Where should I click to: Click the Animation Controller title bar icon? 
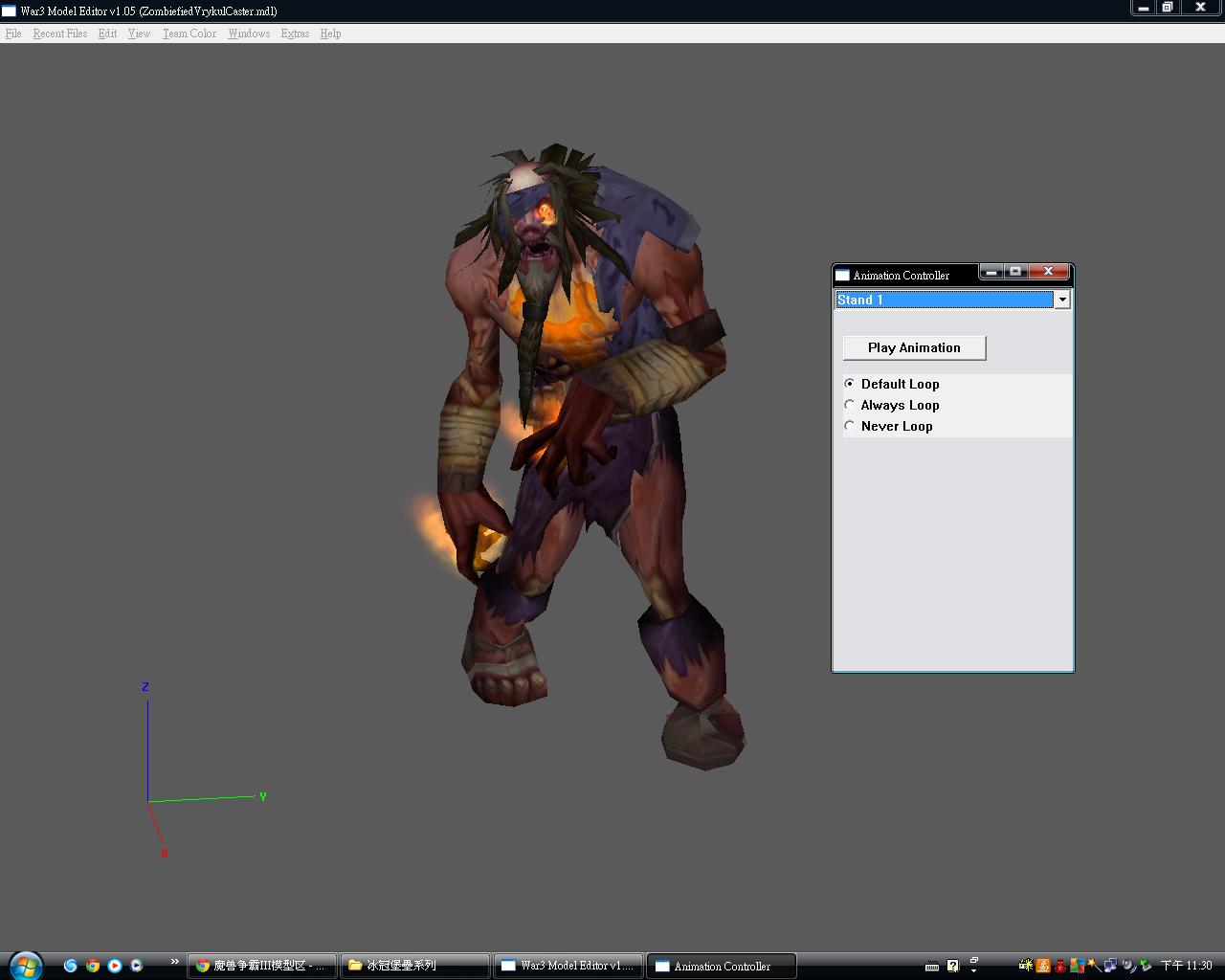pyautogui.click(x=842, y=276)
